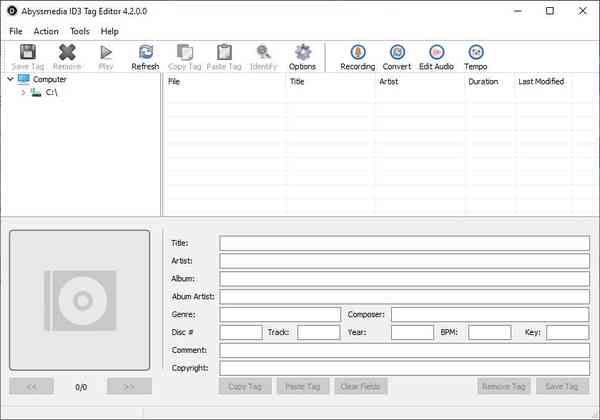Open the Tools menu
This screenshot has height=420, width=600.
tap(80, 31)
